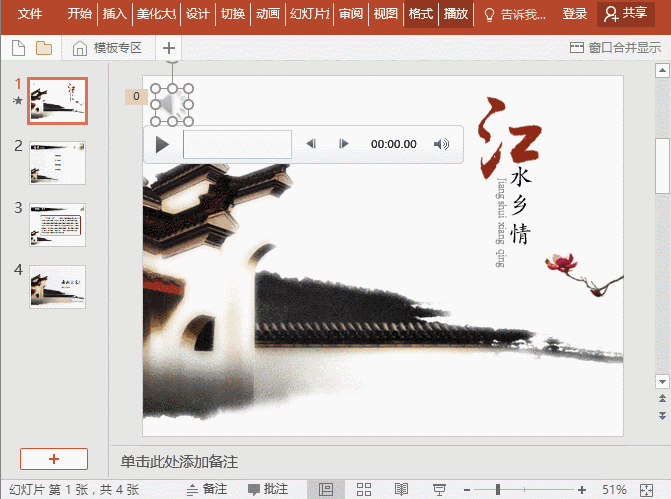Select slide 4 thumbnail
671x499 pixels.
tap(57, 287)
